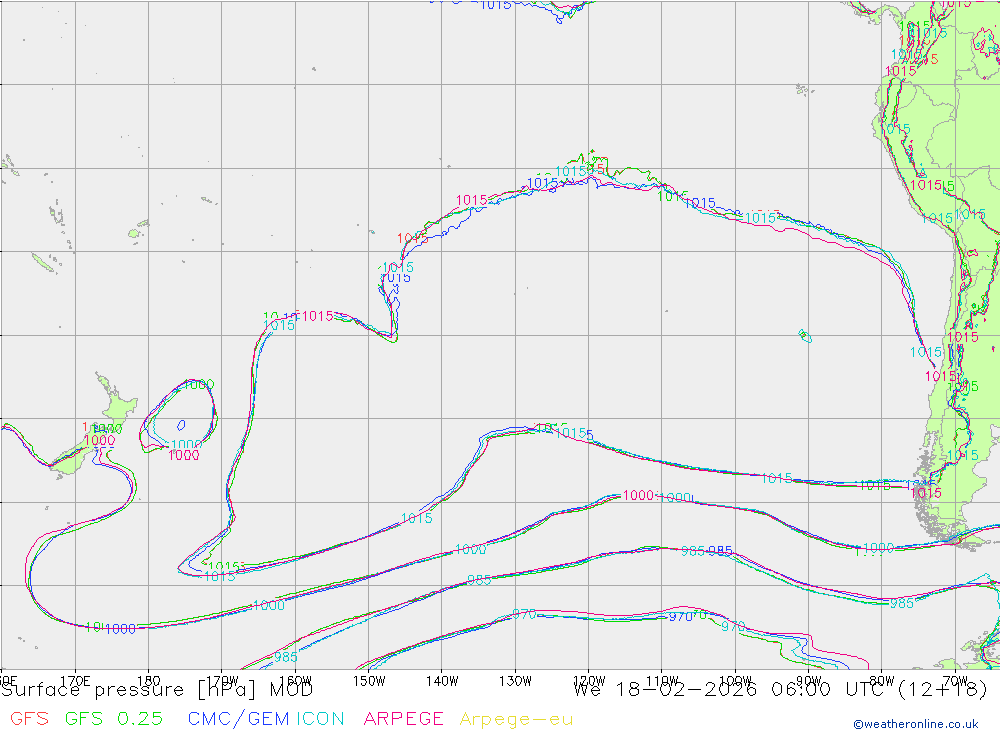
Task: Click the 140W longitude axis label
Action: coord(442,681)
